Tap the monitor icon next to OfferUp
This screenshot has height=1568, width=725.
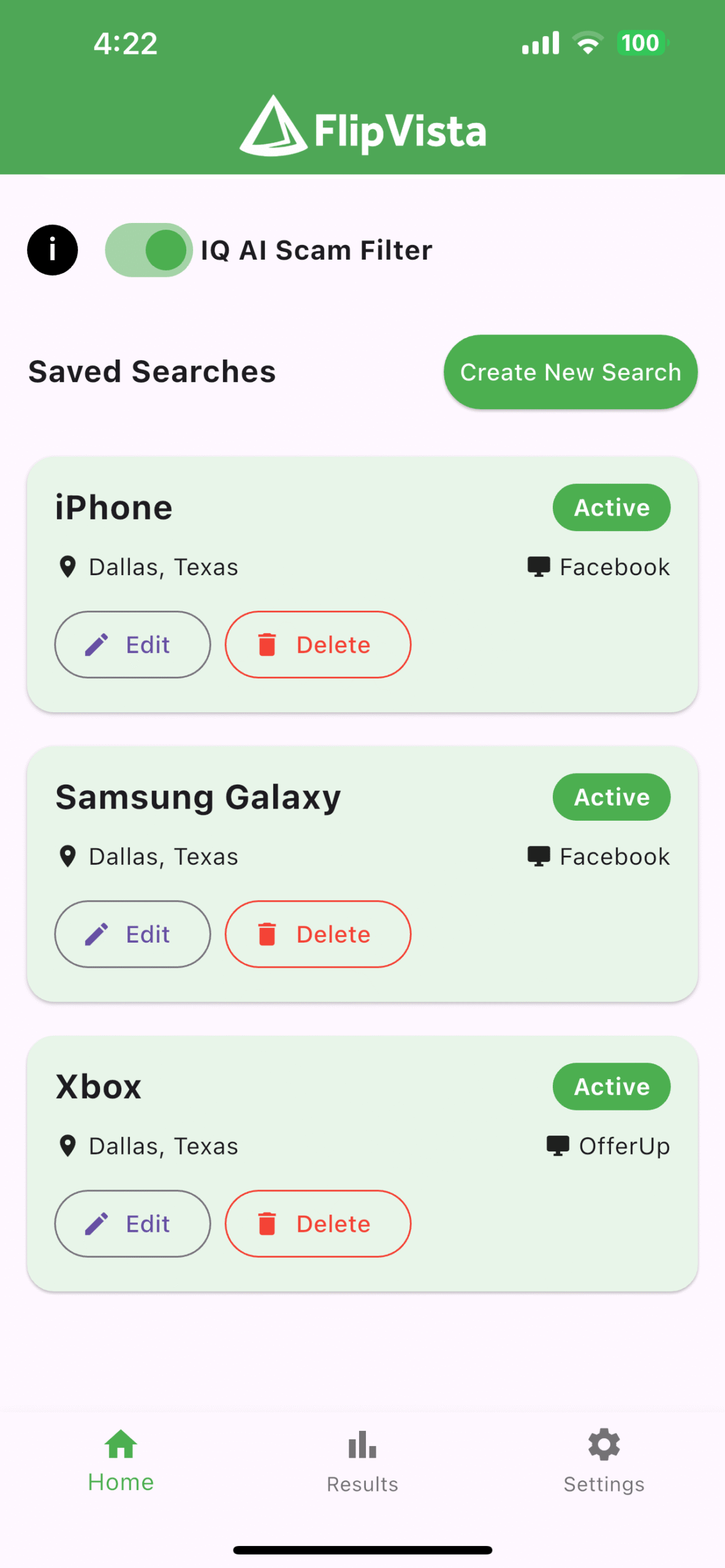pos(557,1145)
